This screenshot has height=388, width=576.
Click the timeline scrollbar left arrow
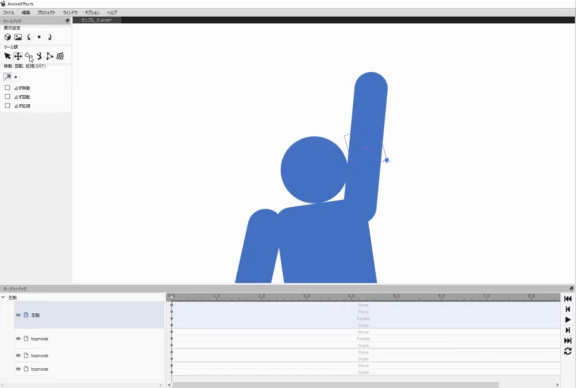(169, 385)
